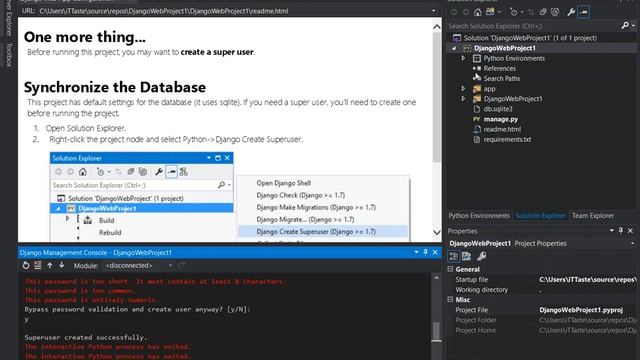
Task: Close the Properties panel
Action: [631, 231]
